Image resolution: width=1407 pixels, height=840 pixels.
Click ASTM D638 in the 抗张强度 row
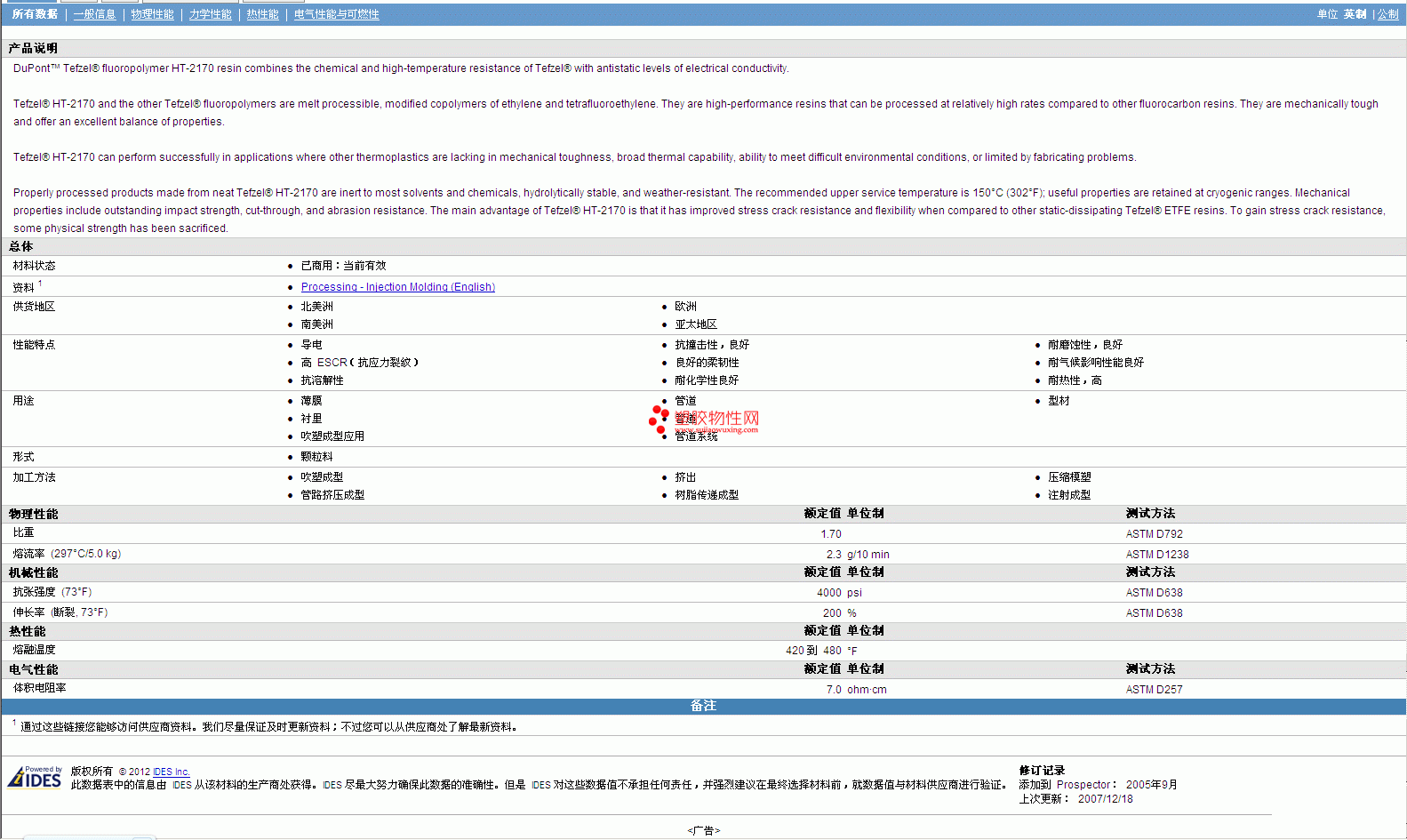[x=1154, y=593]
